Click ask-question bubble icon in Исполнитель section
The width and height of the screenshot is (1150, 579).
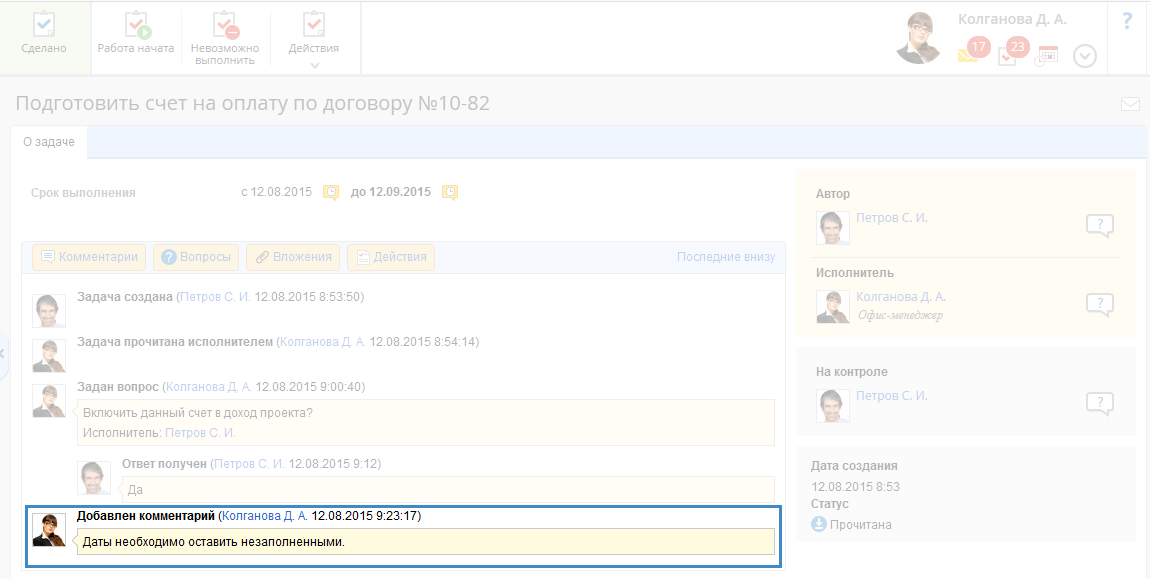[1099, 305]
